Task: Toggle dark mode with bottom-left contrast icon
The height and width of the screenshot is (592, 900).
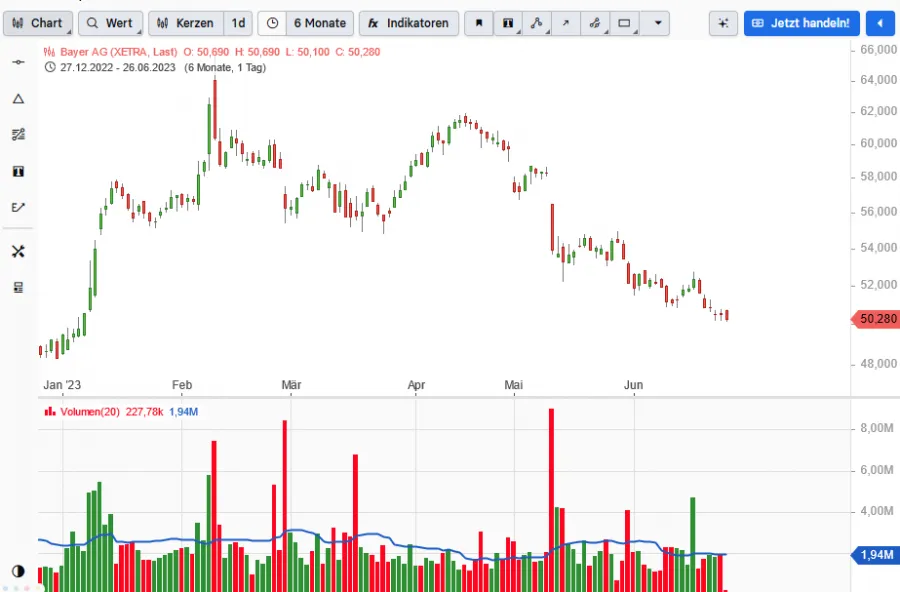Action: [x=17, y=570]
